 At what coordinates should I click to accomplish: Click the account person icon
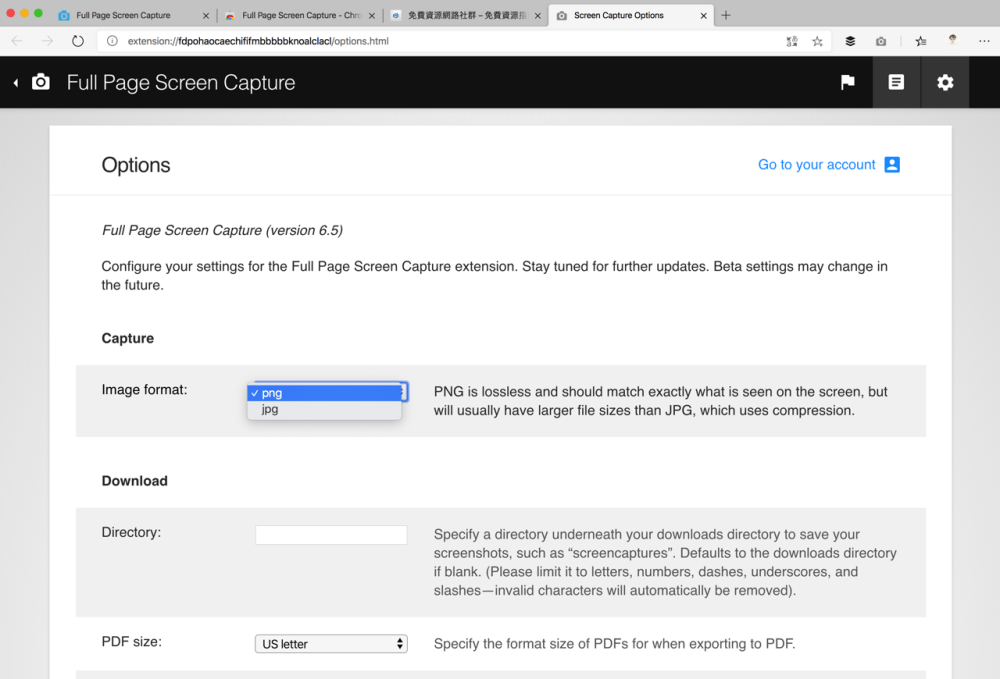pyautogui.click(x=892, y=164)
